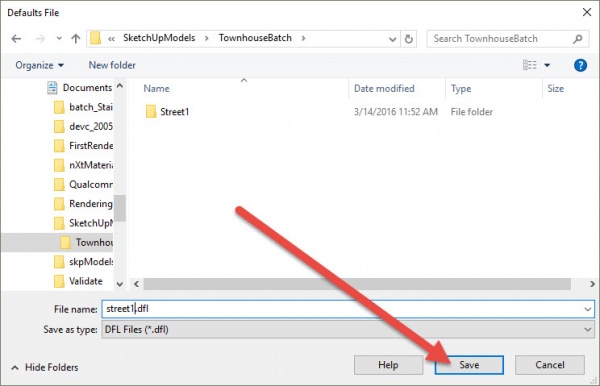Expand SketchUpModels path subfolders arrow
The image size is (600, 386).
coord(207,38)
